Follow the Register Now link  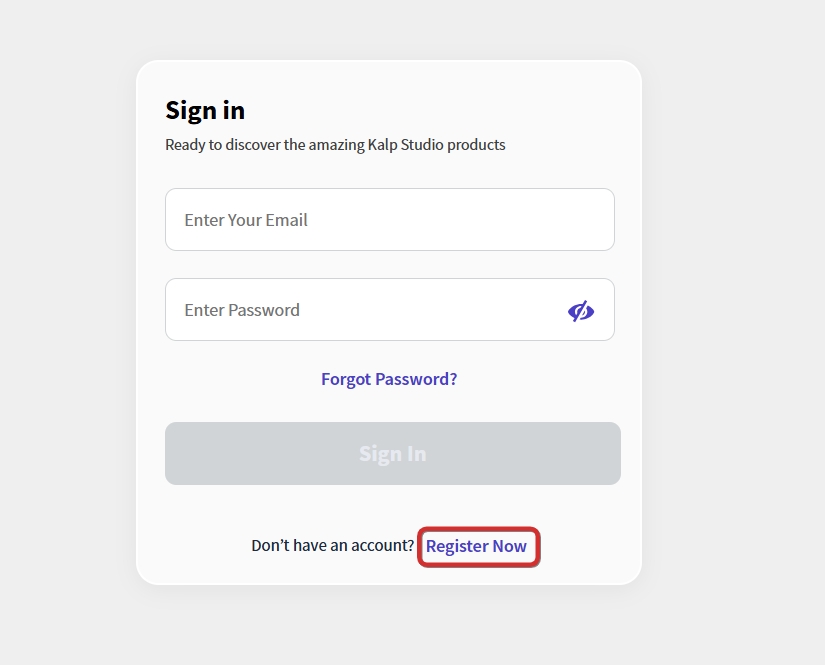[476, 546]
